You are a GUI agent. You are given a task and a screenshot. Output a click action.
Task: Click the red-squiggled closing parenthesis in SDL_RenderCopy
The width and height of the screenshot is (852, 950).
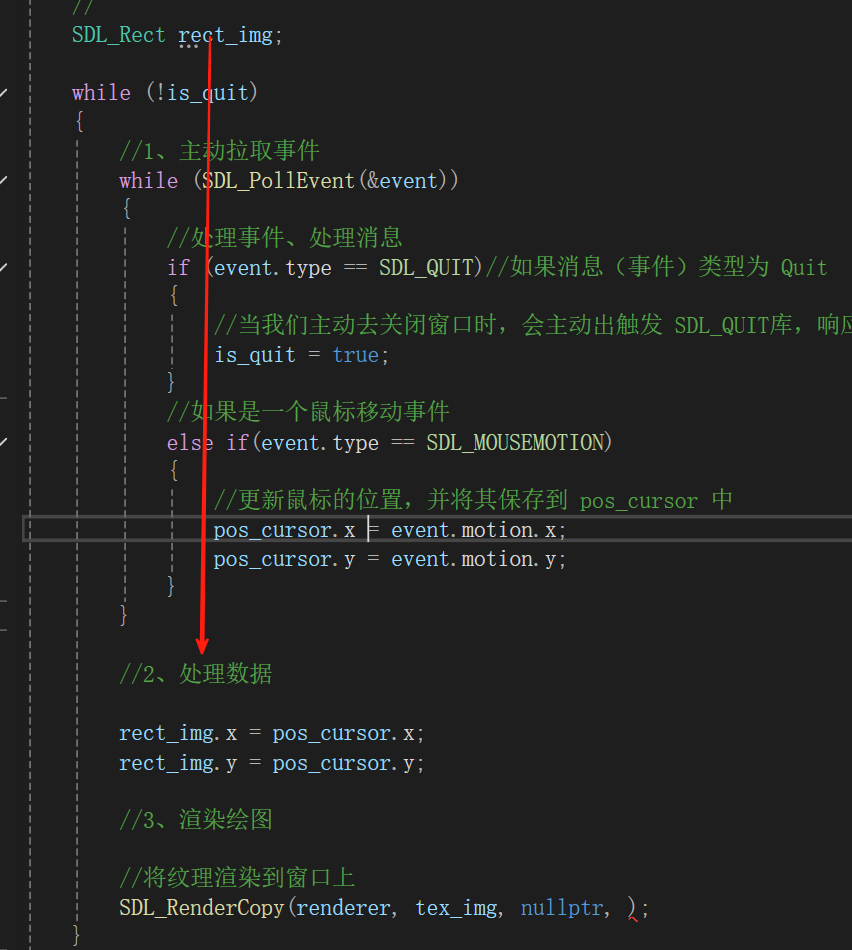pyautogui.click(x=632, y=909)
